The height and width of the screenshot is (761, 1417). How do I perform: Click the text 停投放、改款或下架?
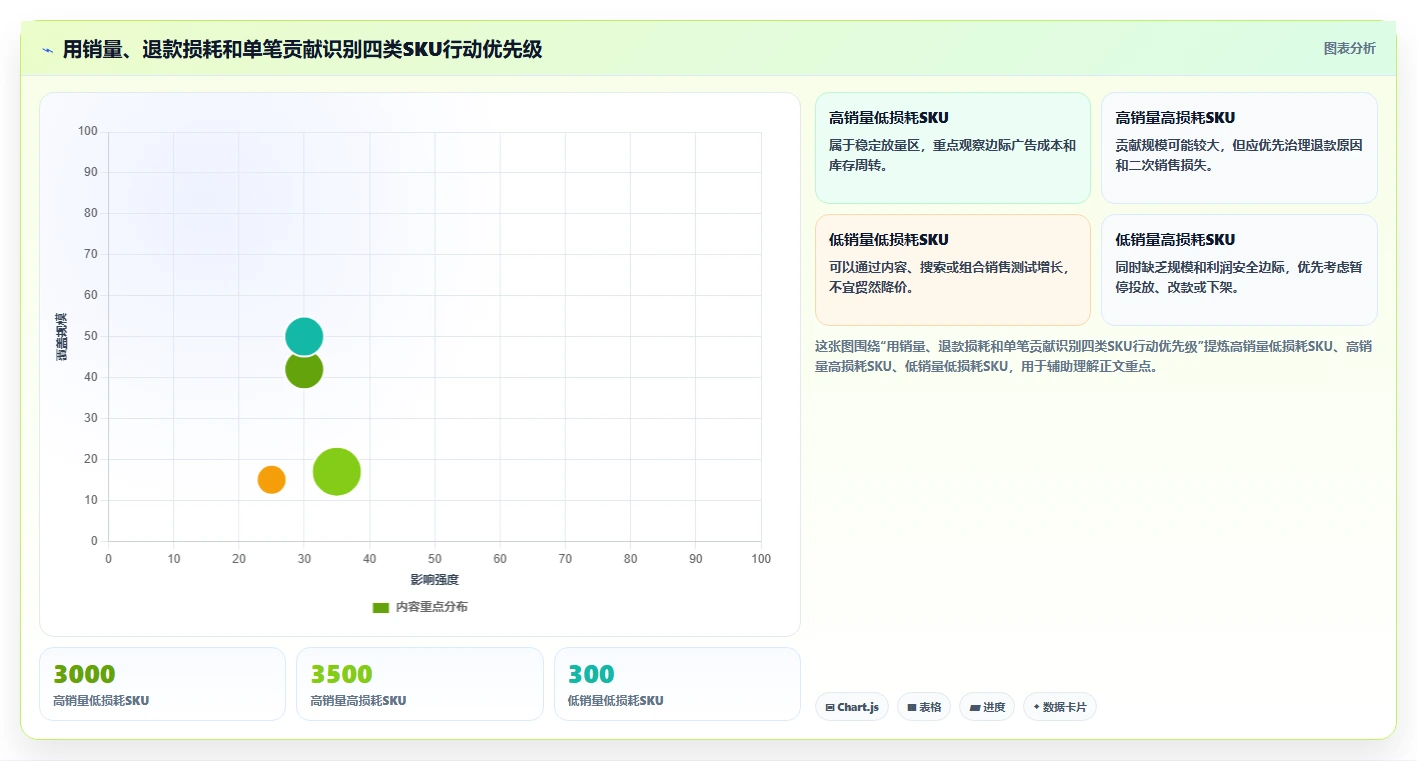pos(1177,287)
